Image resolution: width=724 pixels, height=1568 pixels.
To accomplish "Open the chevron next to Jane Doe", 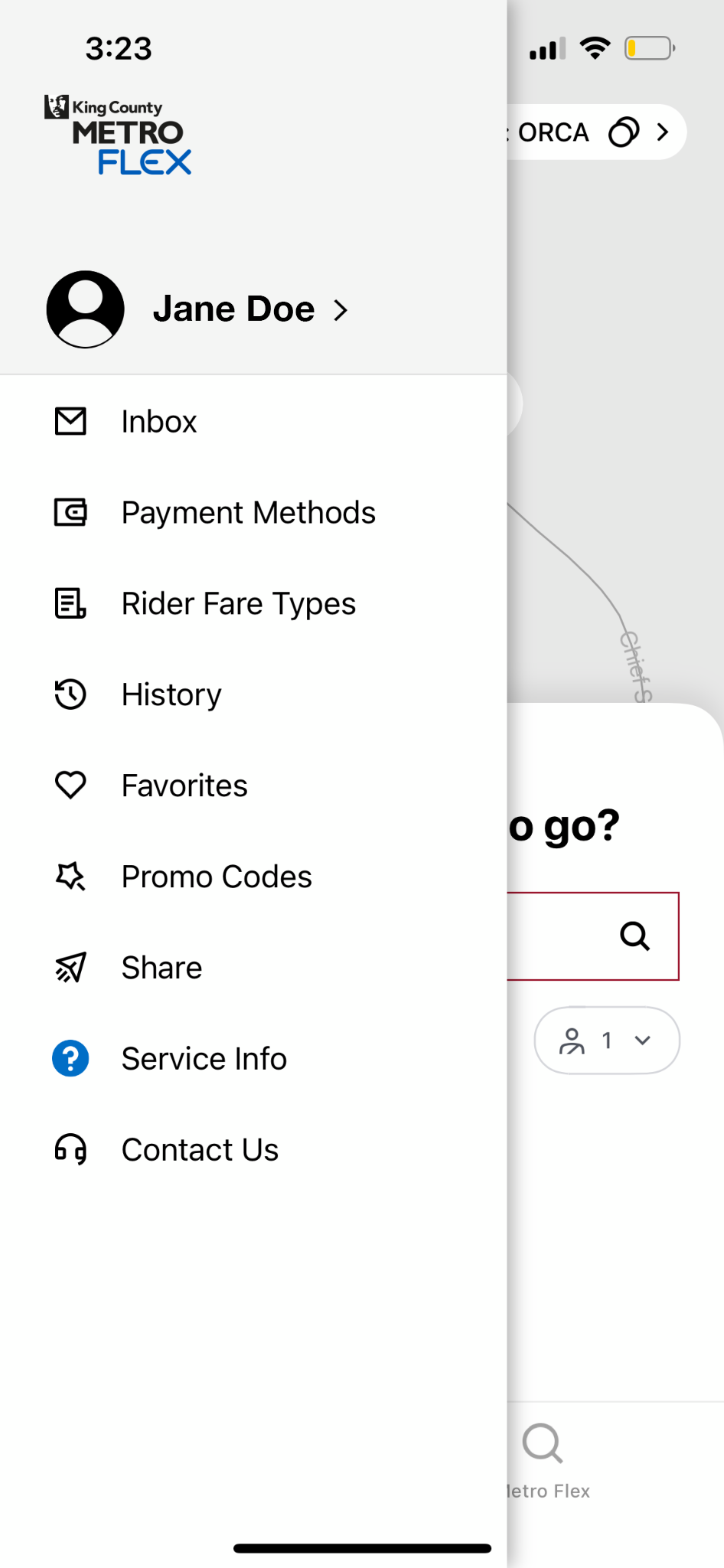I will (341, 310).
